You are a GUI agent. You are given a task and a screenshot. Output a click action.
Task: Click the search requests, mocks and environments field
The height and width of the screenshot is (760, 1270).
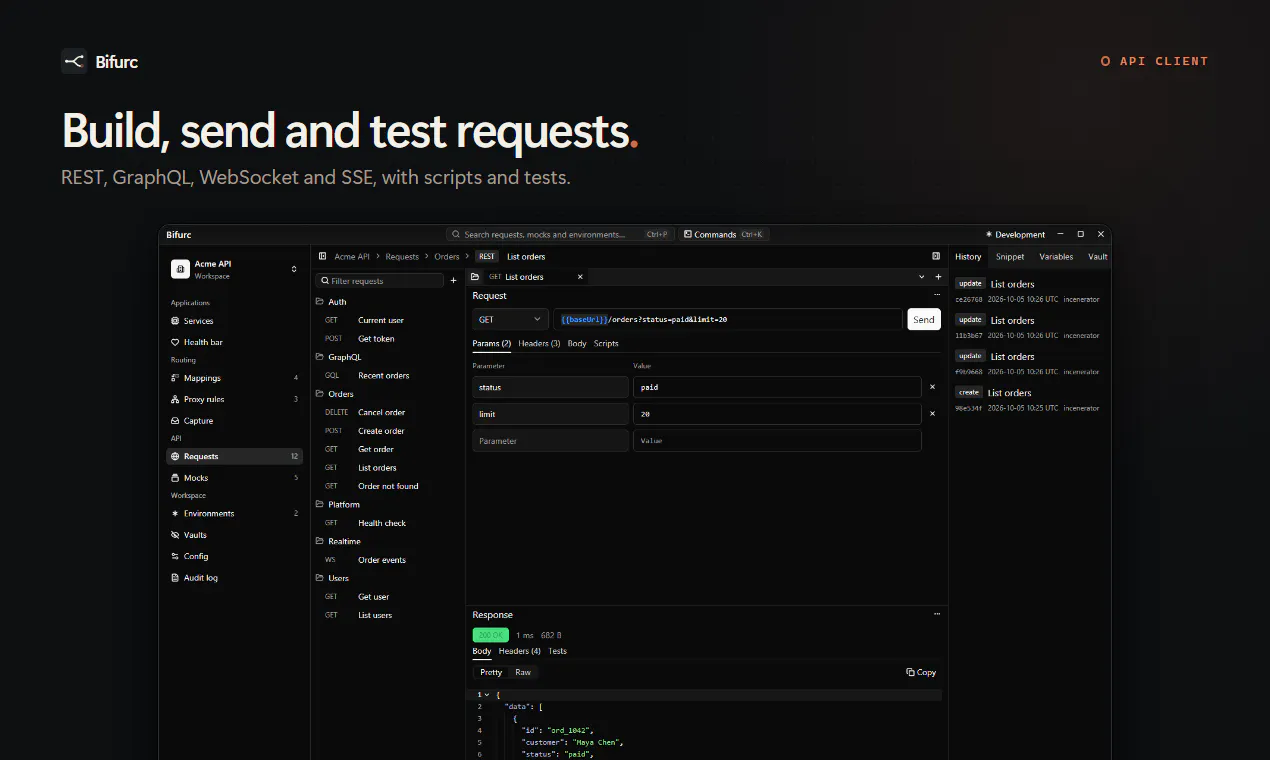560,234
